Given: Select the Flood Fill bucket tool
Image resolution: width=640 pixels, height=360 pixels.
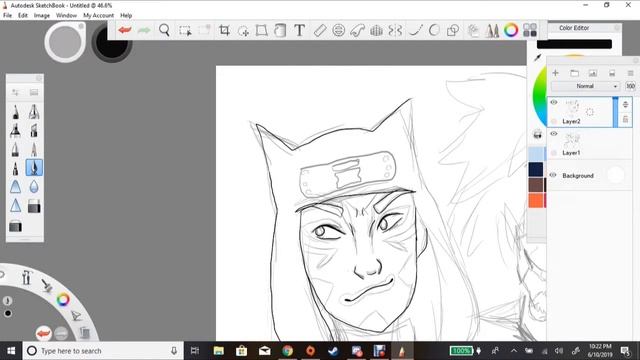Looking at the screenshot, I should tap(280, 30).
